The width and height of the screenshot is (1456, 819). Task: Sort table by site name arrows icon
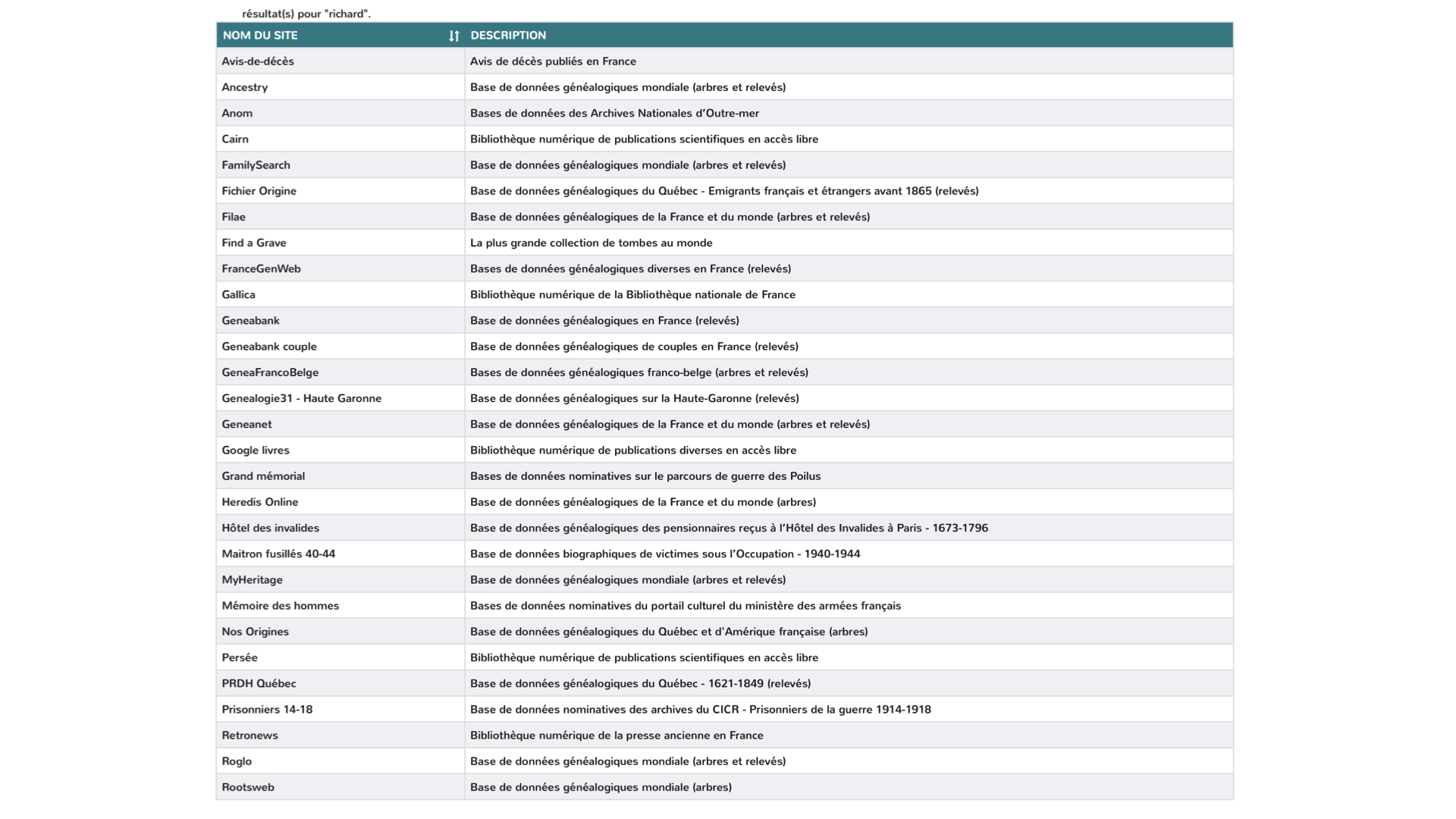point(453,36)
